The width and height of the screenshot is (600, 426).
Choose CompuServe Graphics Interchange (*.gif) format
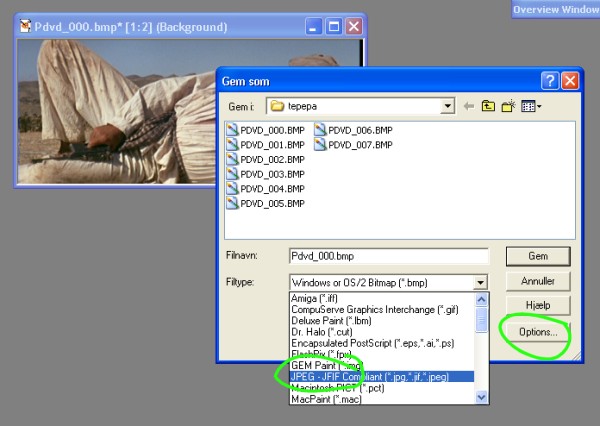pos(376,308)
